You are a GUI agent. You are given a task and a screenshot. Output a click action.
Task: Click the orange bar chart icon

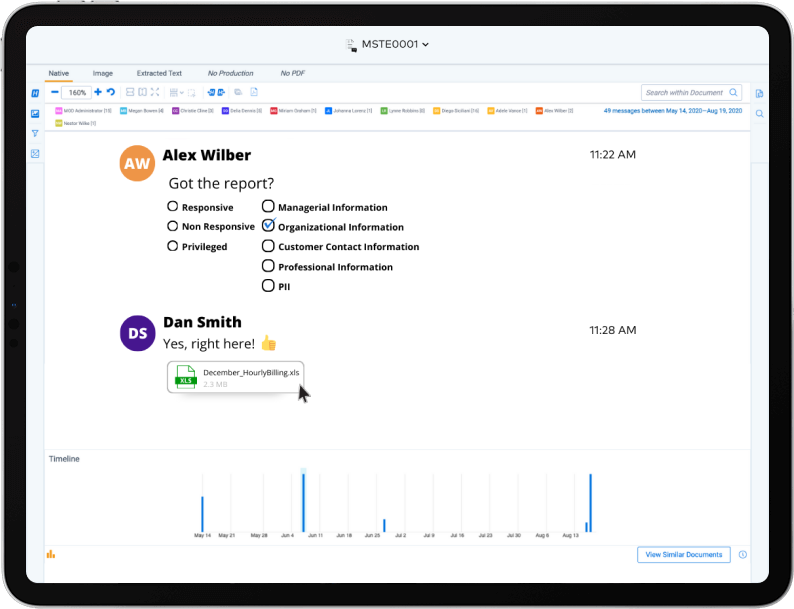click(x=51, y=554)
